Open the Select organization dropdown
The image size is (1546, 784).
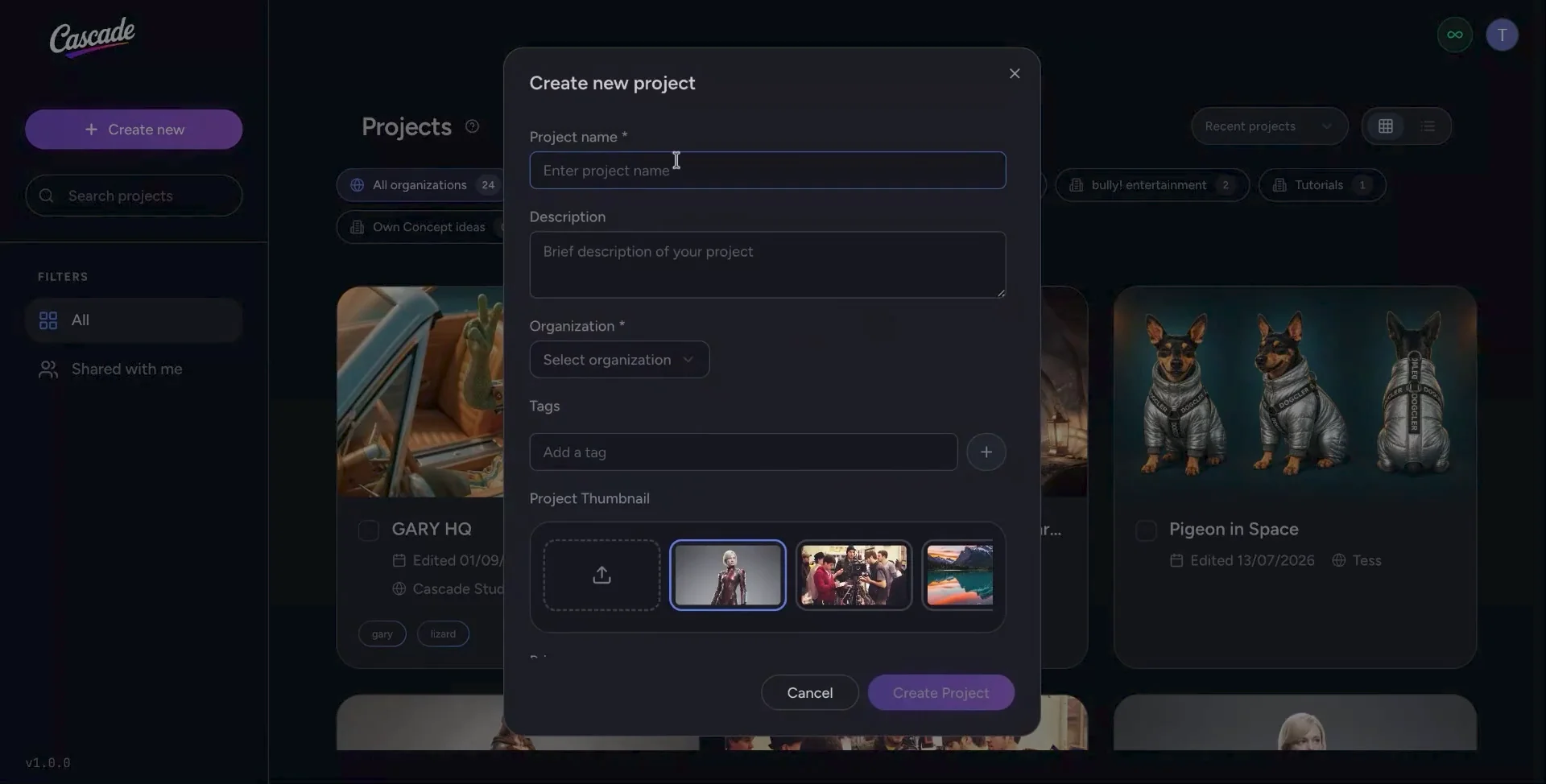click(619, 360)
